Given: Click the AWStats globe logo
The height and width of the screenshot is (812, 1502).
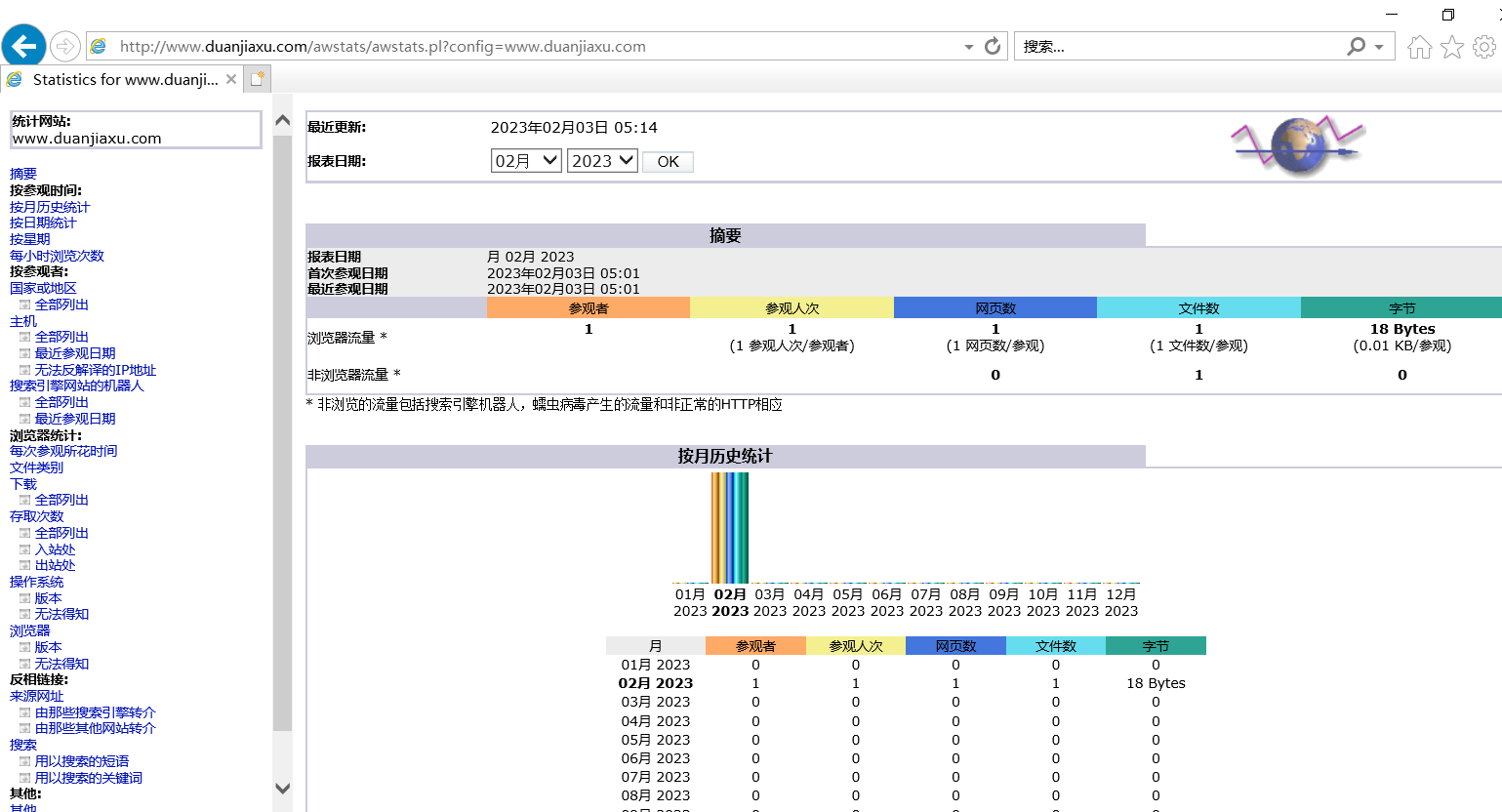Looking at the screenshot, I should [1298, 144].
